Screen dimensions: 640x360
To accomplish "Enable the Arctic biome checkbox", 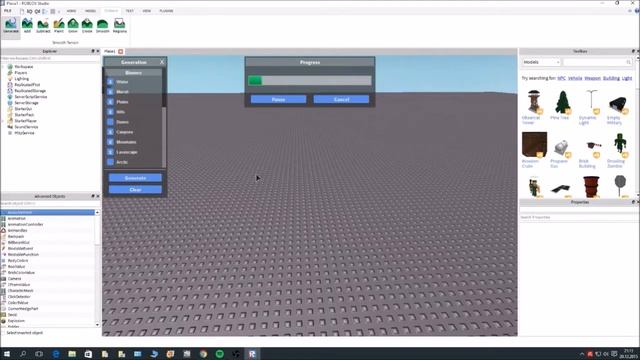I will click(x=110, y=162).
